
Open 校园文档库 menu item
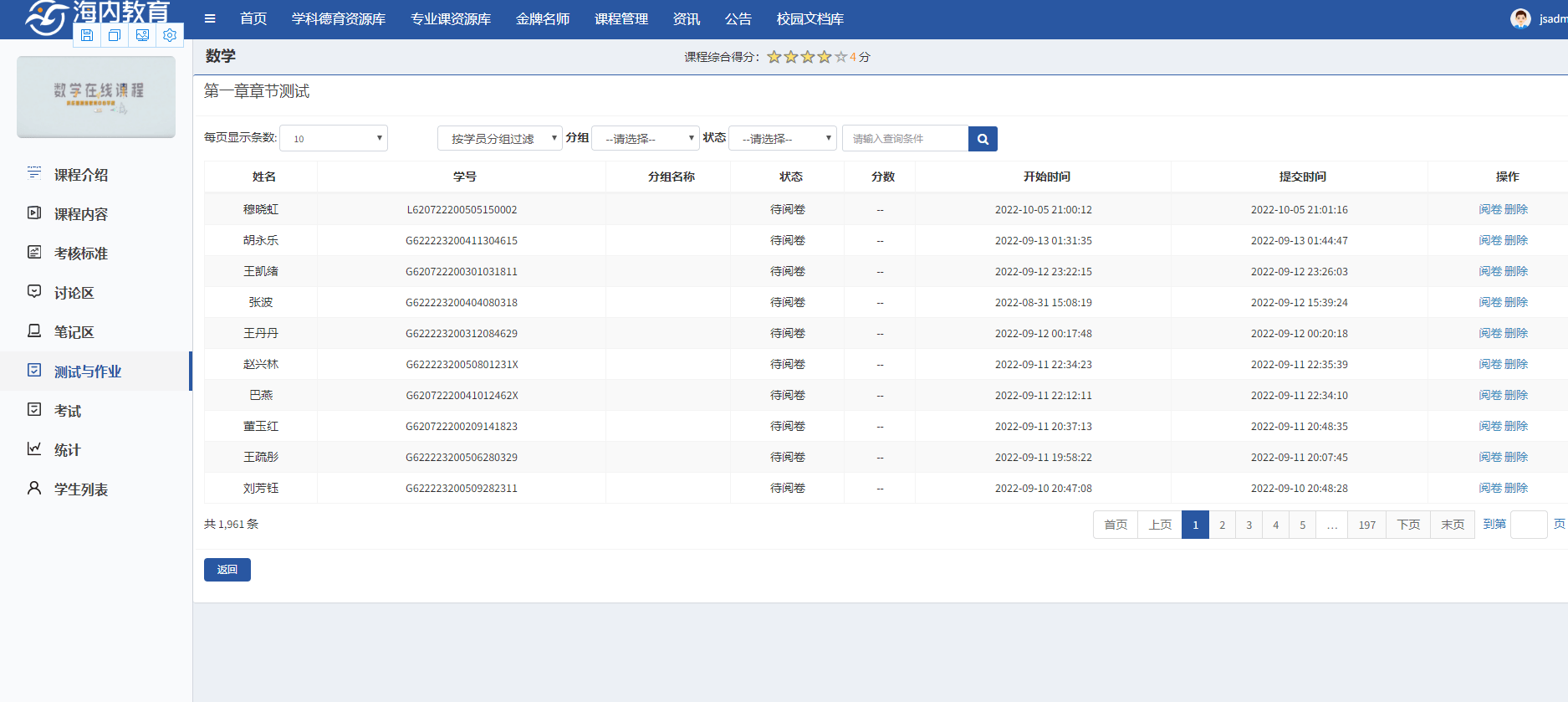tap(810, 18)
